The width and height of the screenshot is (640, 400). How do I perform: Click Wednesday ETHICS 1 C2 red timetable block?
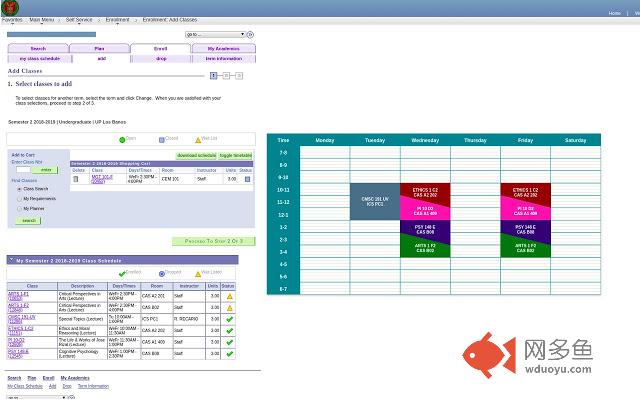click(425, 192)
